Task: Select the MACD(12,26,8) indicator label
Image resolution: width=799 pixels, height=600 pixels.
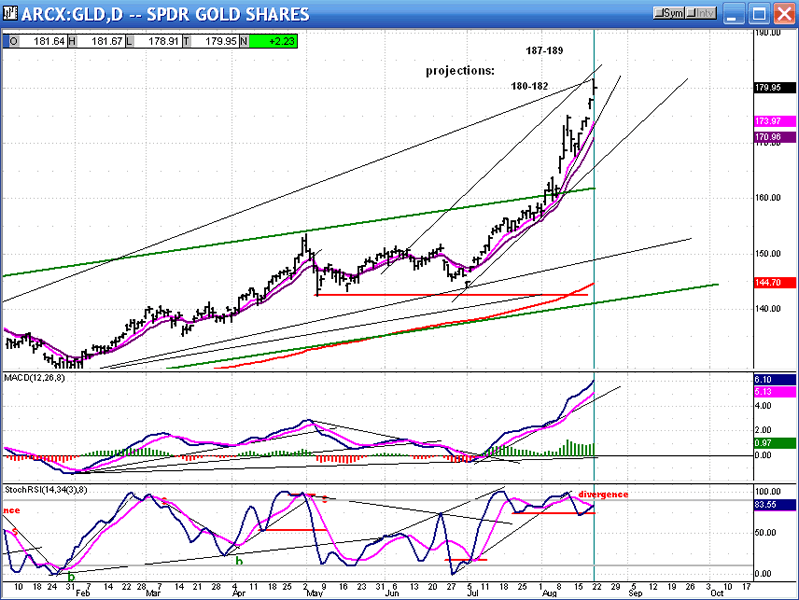Action: pyautogui.click(x=35, y=375)
